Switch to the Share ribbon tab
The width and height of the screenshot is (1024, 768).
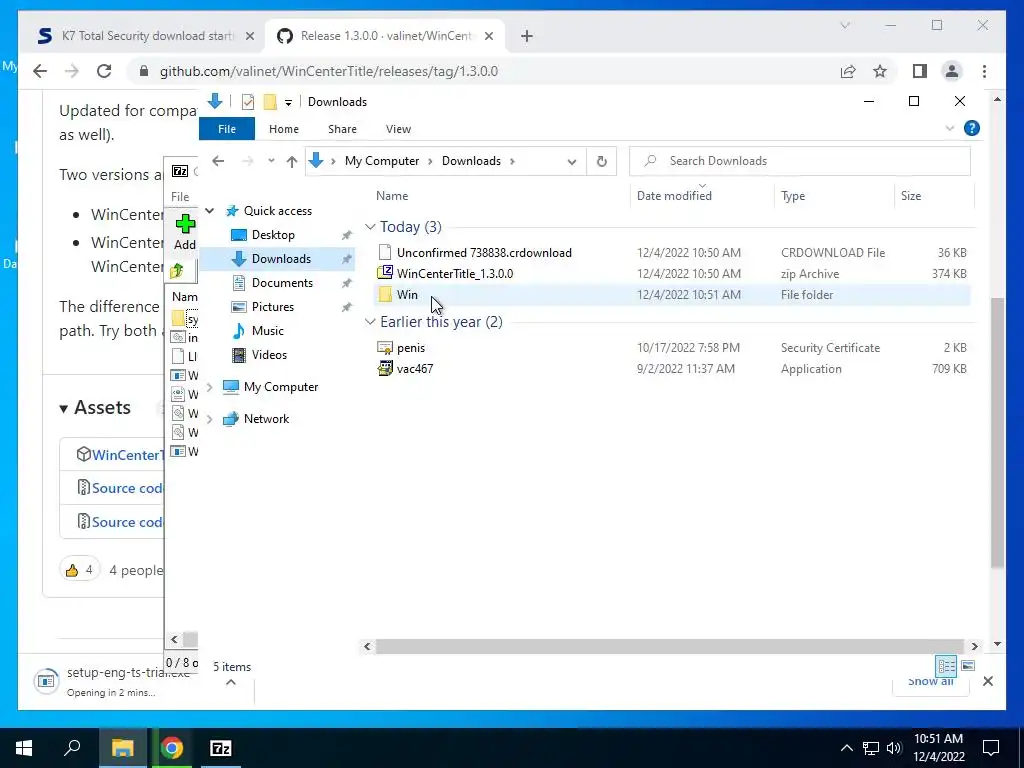(342, 129)
